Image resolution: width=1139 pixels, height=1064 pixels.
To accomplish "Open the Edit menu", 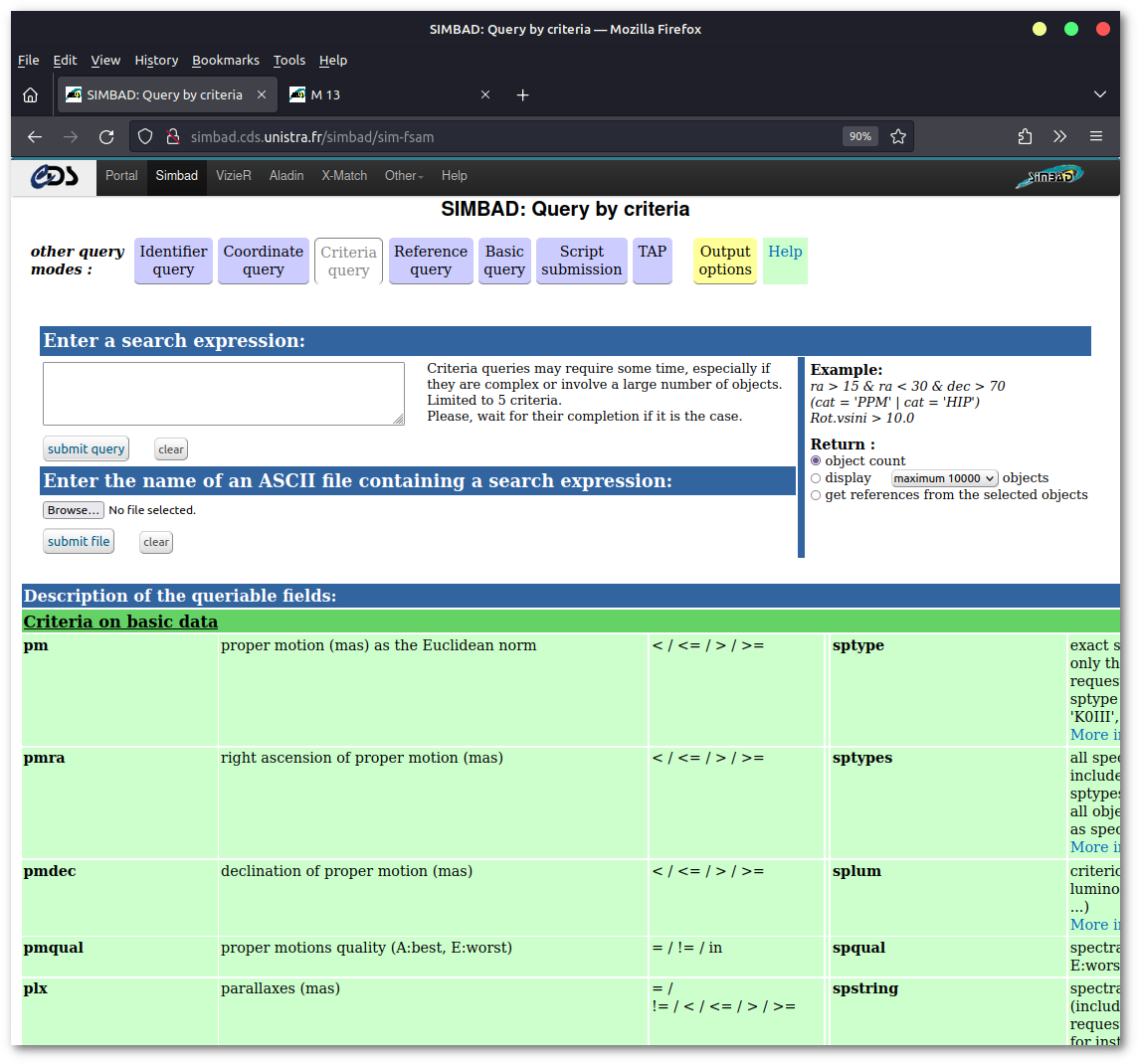I will point(65,61).
